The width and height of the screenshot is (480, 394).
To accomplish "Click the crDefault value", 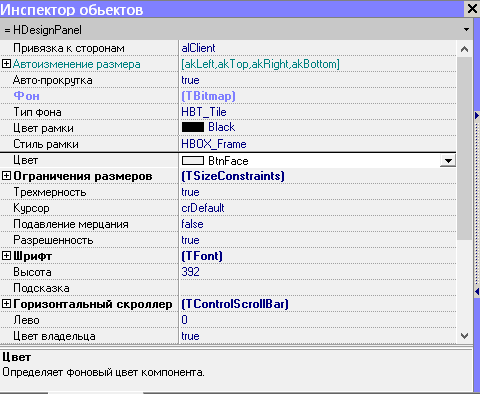I will tap(203, 208).
